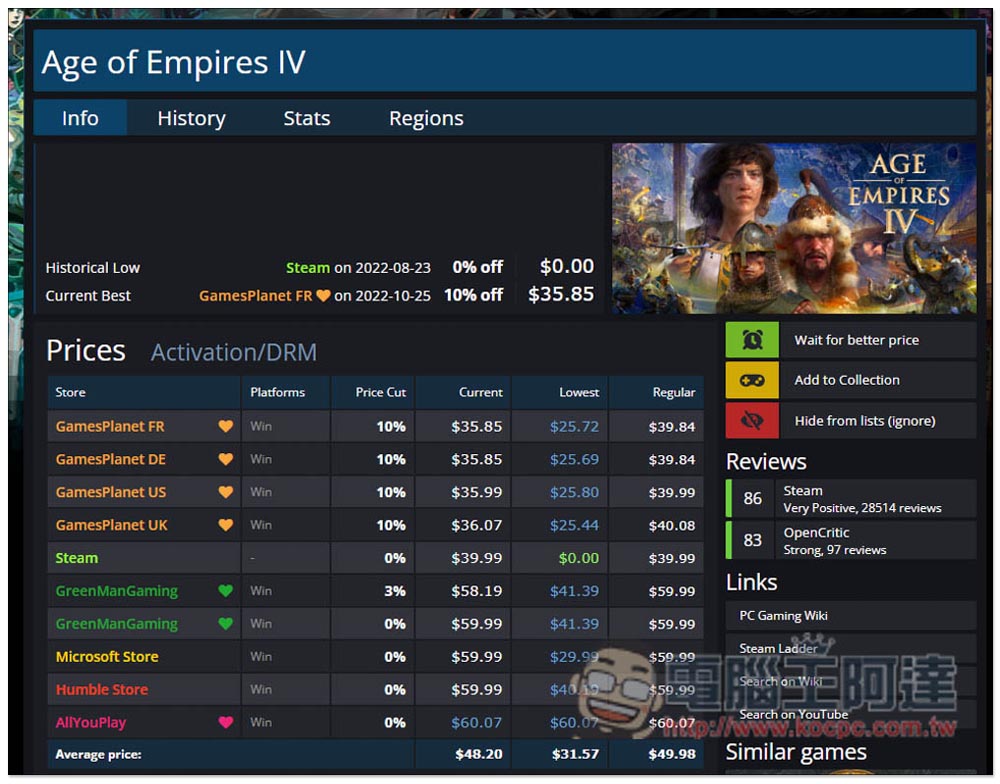
Task: Open GreenManGaming link with 3% price cut
Action: coord(117,591)
